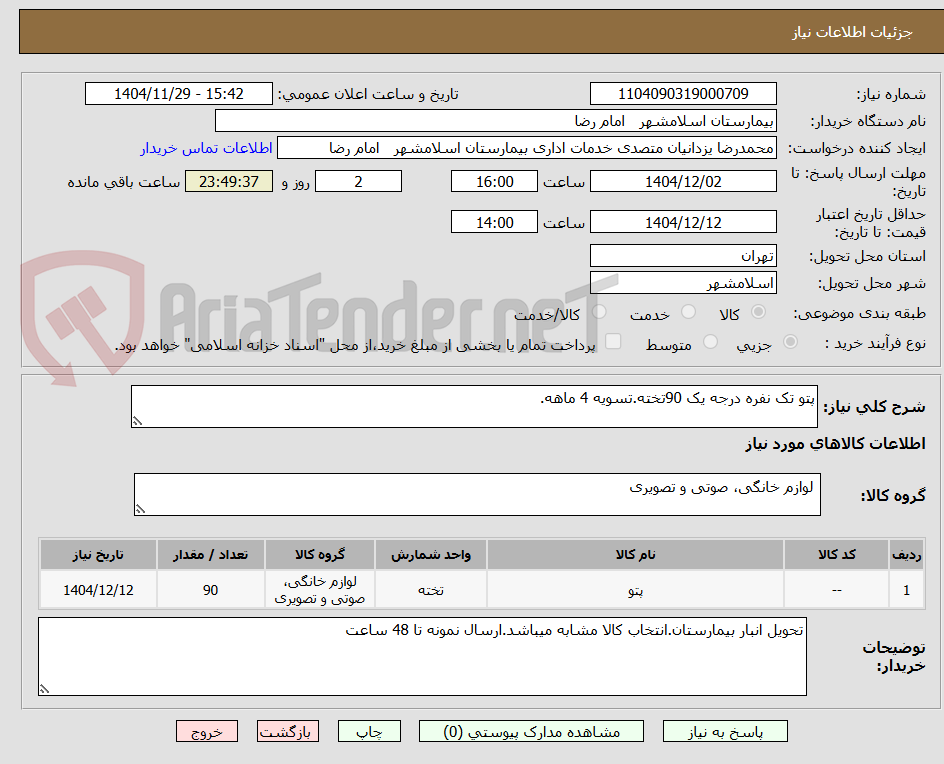
Task: Click the کد کالا column header
Action: point(836,554)
